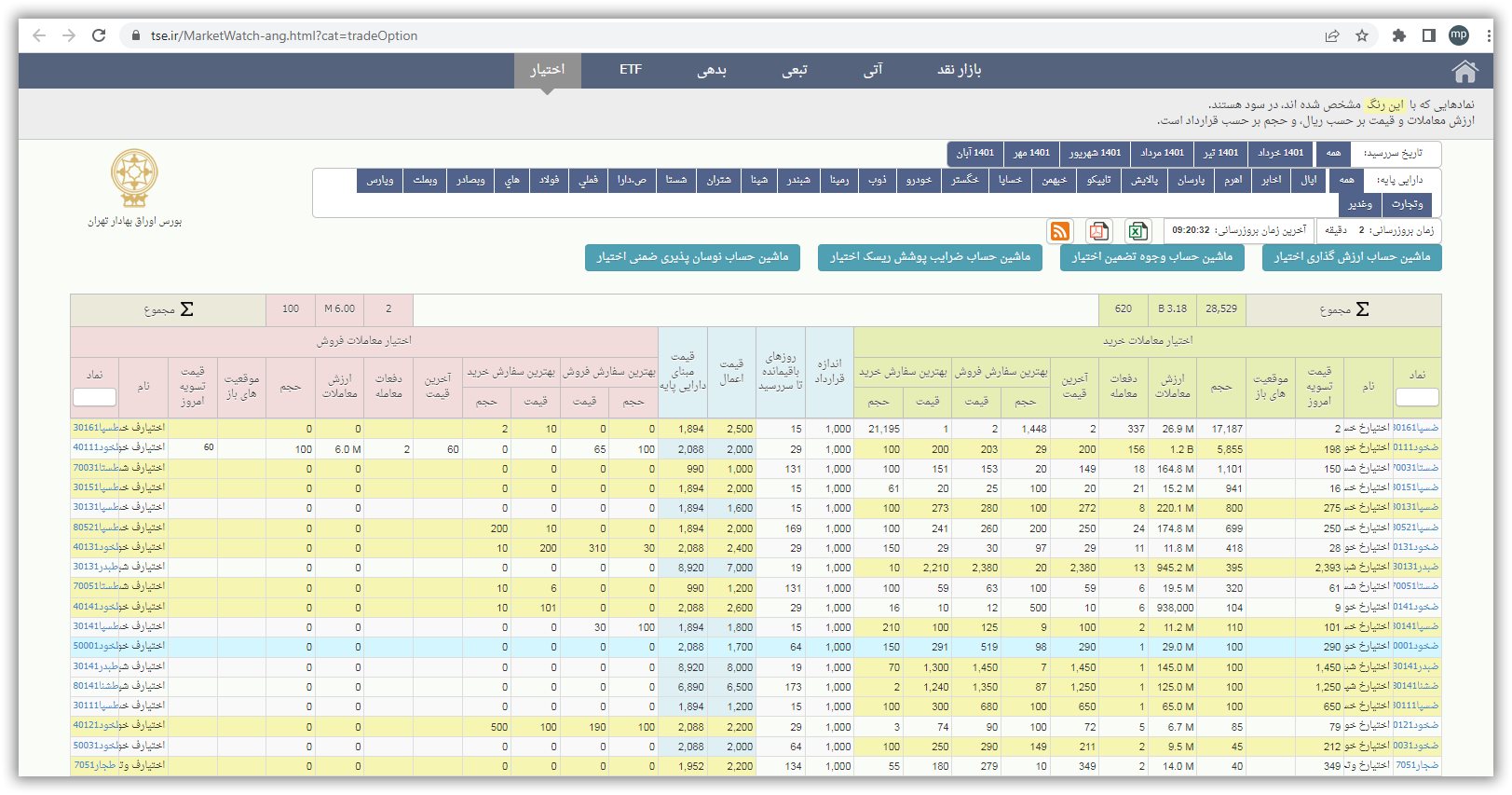
Task: Share this page using the share icon
Action: tap(1332, 35)
